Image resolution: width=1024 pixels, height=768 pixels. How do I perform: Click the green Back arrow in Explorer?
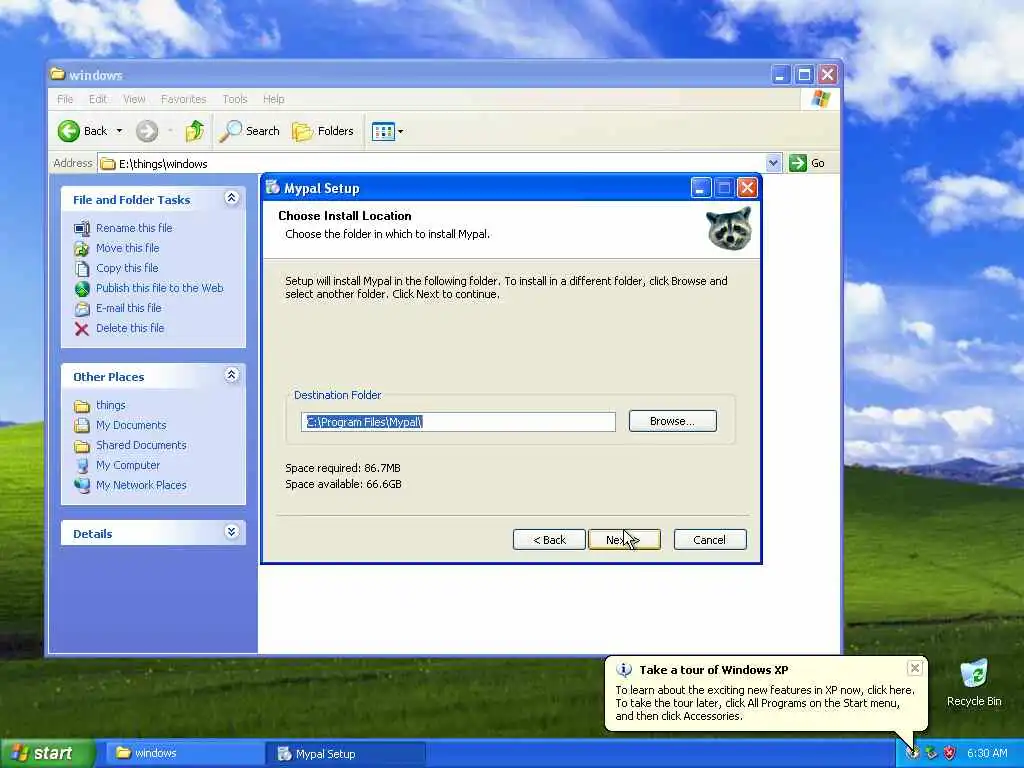pyautogui.click(x=69, y=131)
